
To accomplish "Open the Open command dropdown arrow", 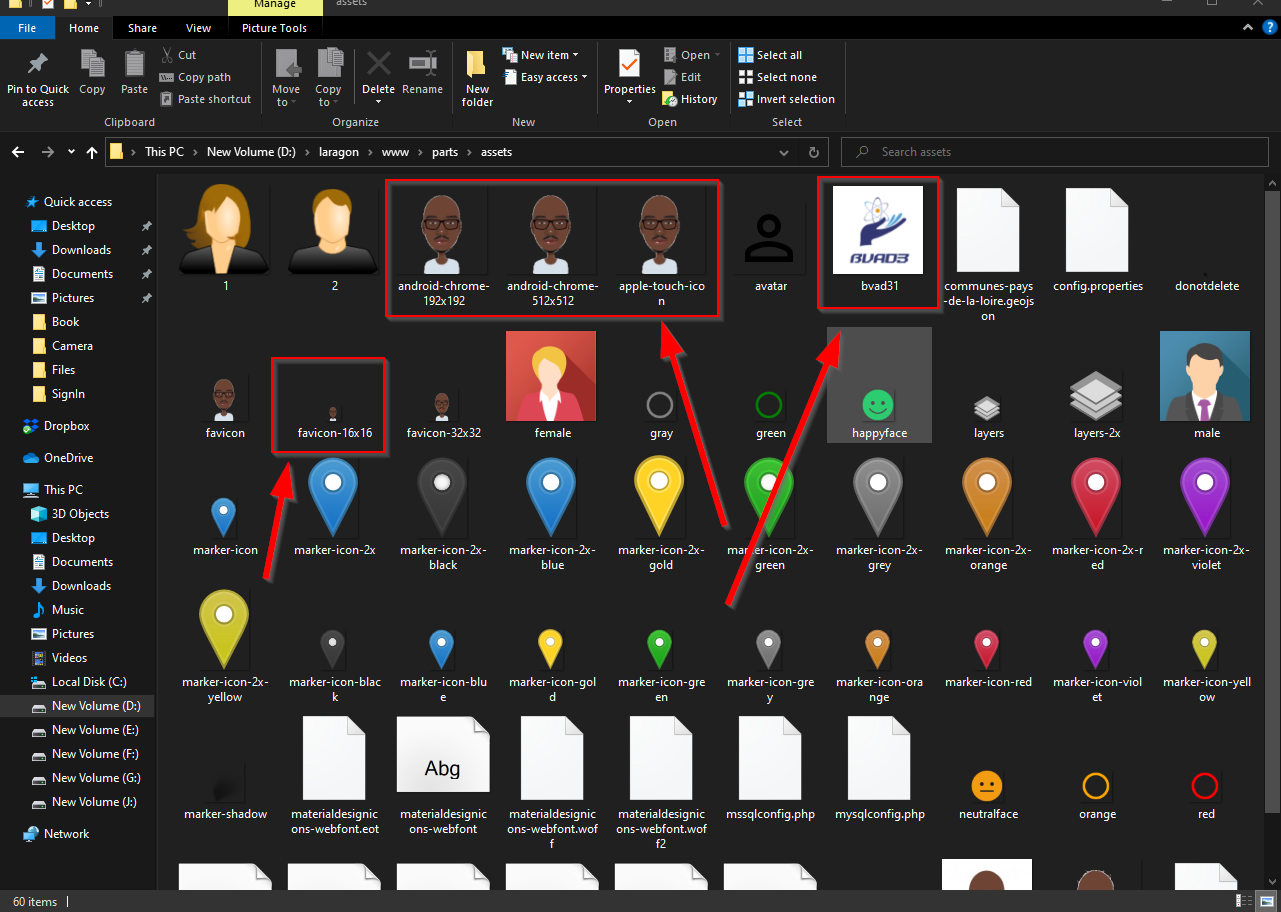I will click(718, 55).
